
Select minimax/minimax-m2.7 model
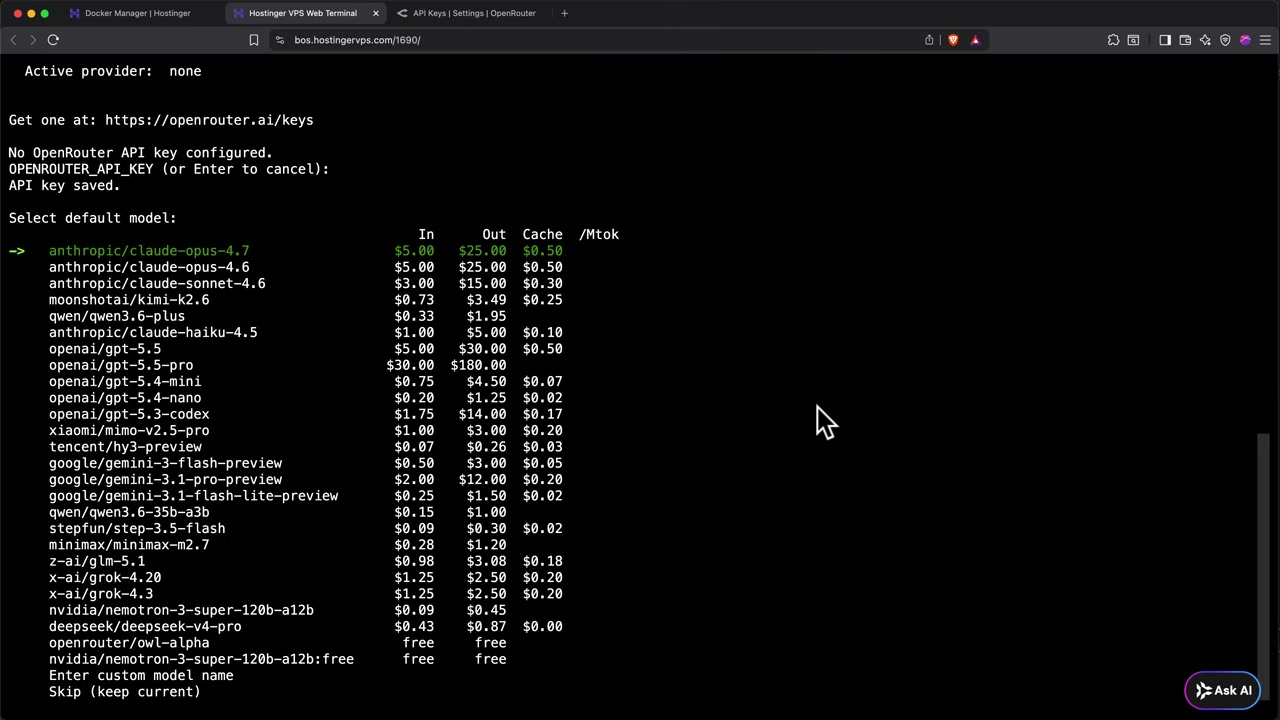pos(129,545)
